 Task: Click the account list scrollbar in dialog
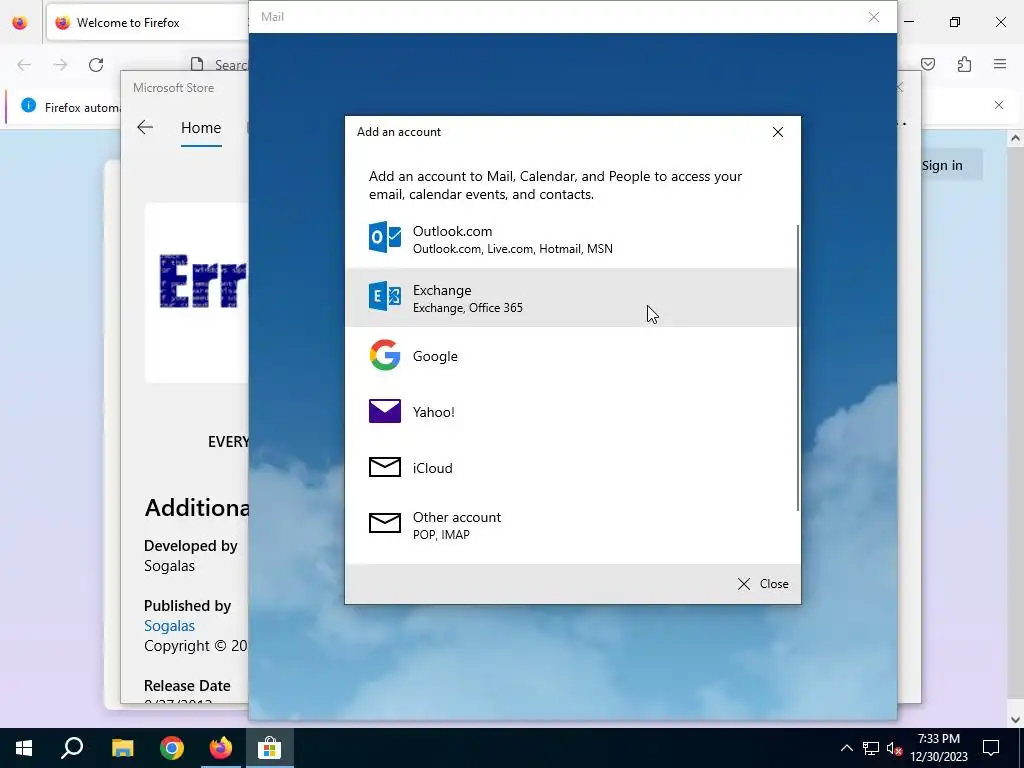(x=797, y=368)
